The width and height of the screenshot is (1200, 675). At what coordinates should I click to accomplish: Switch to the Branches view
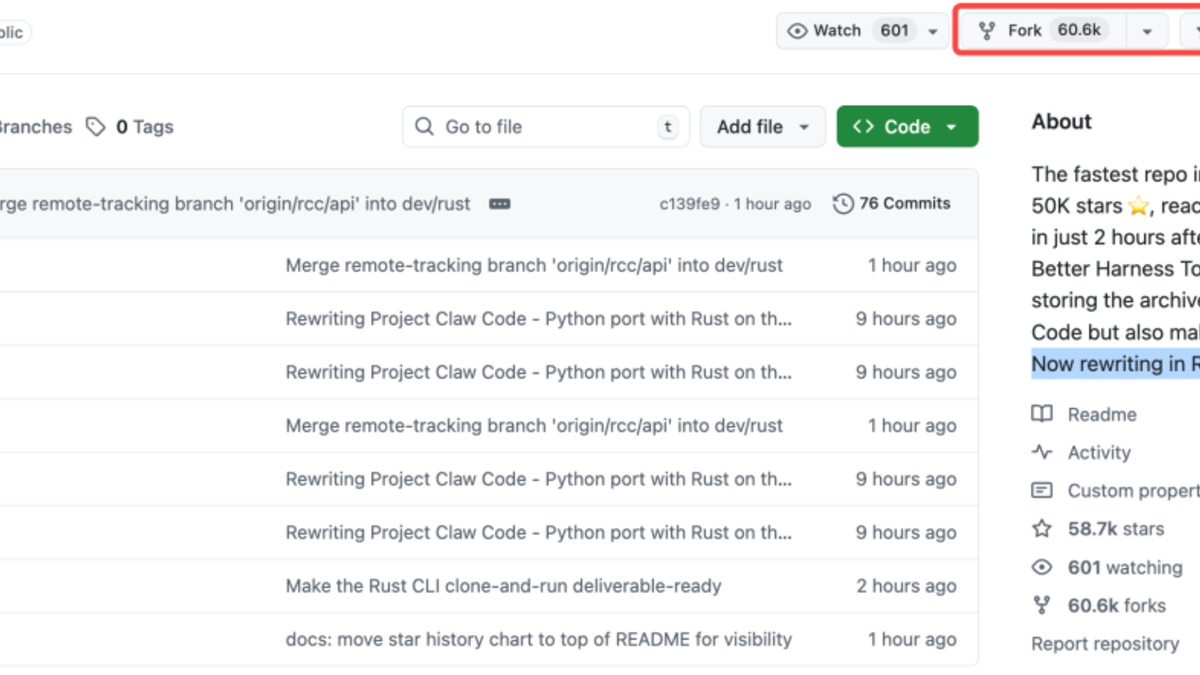click(x=36, y=127)
